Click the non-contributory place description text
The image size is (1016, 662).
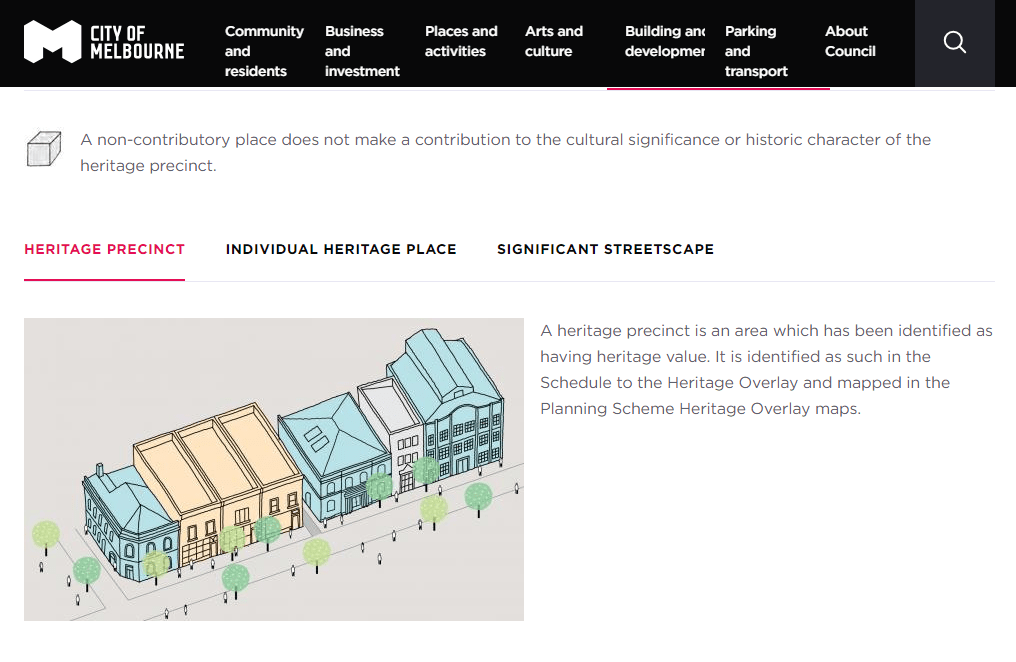pyautogui.click(x=505, y=152)
